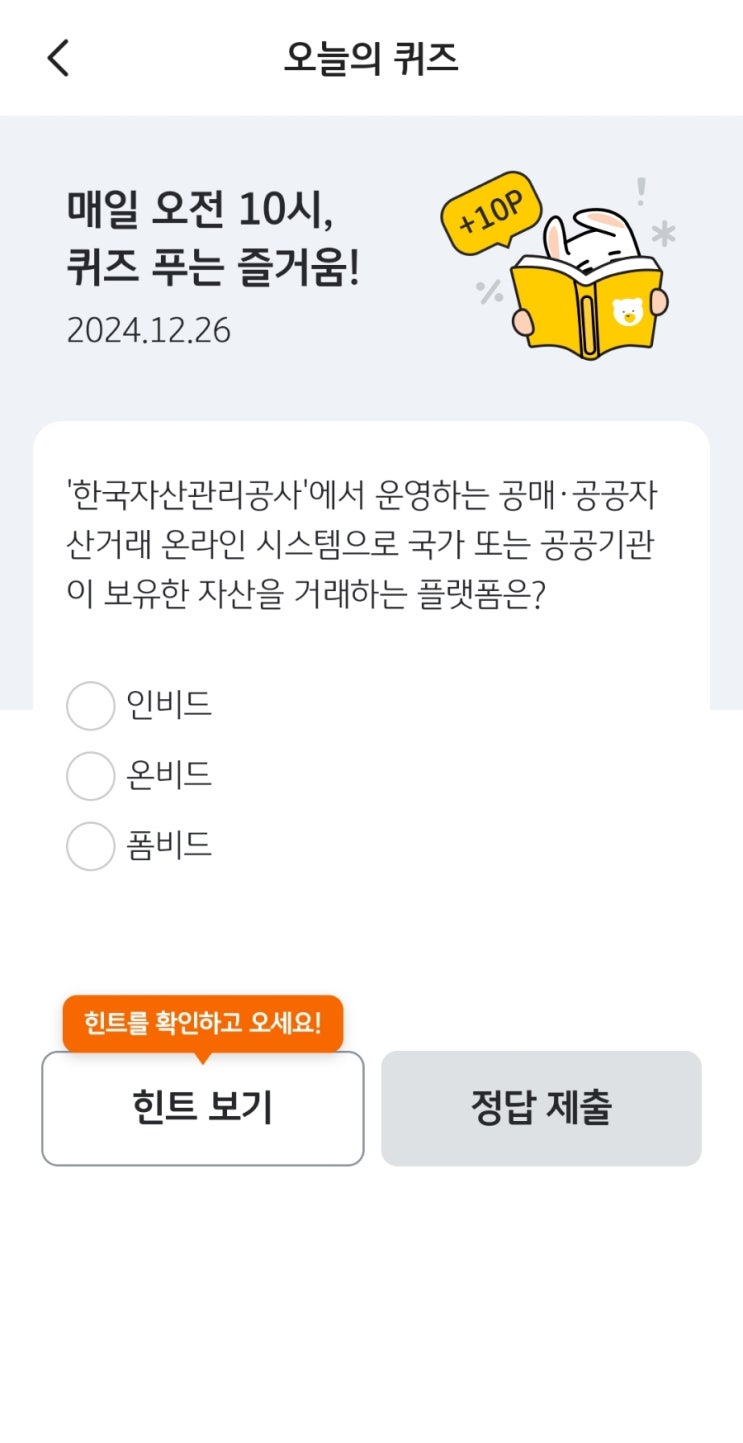Click the 폼비드 answer label
Viewport: 743px width, 1443px height.
tap(169, 845)
